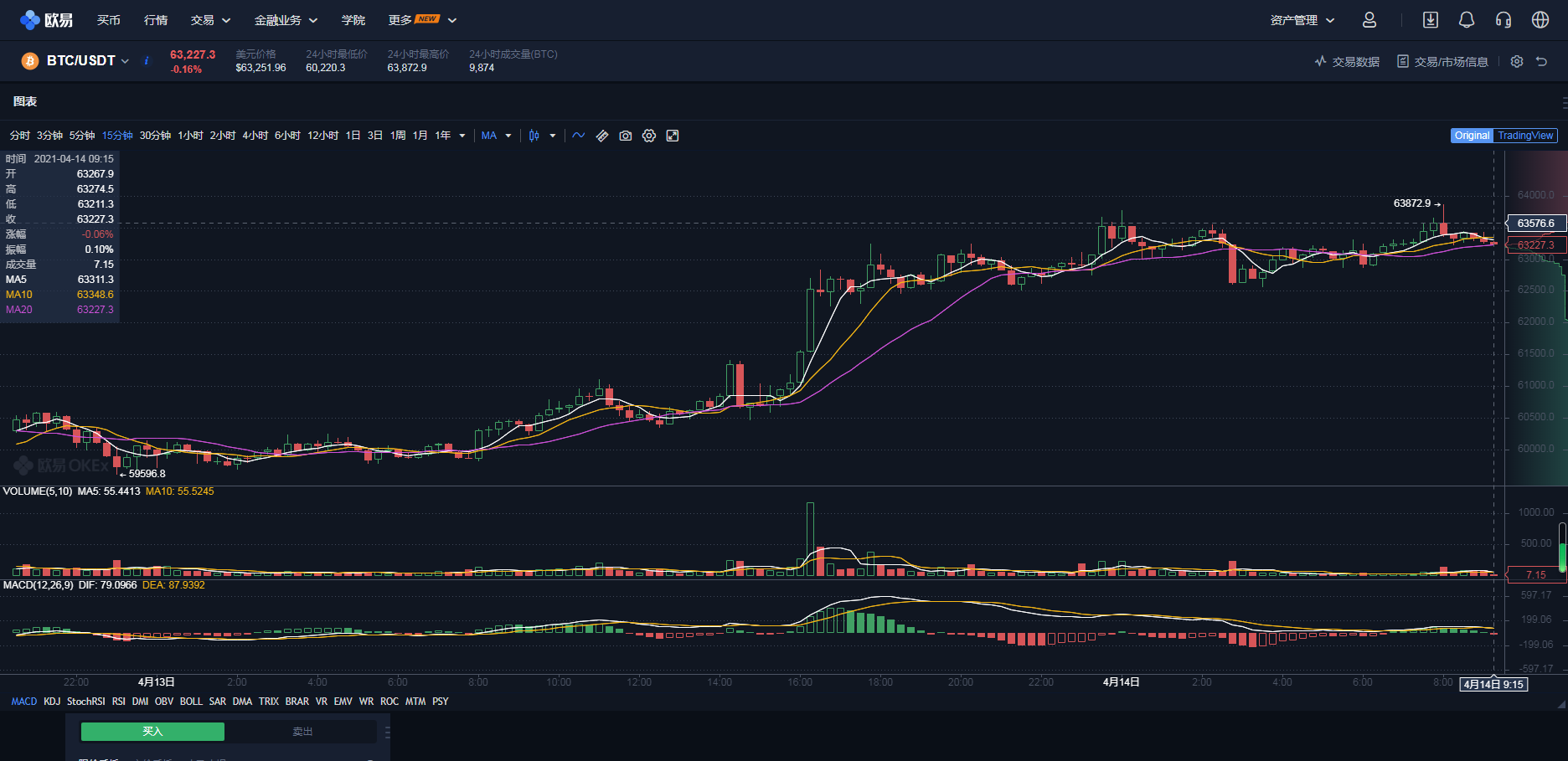The height and width of the screenshot is (761, 1568).
Task: Open the layout settings gear in header
Action: (1517, 61)
